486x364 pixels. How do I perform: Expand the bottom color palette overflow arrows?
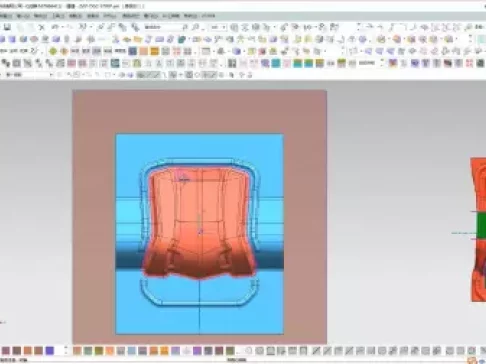66,350
